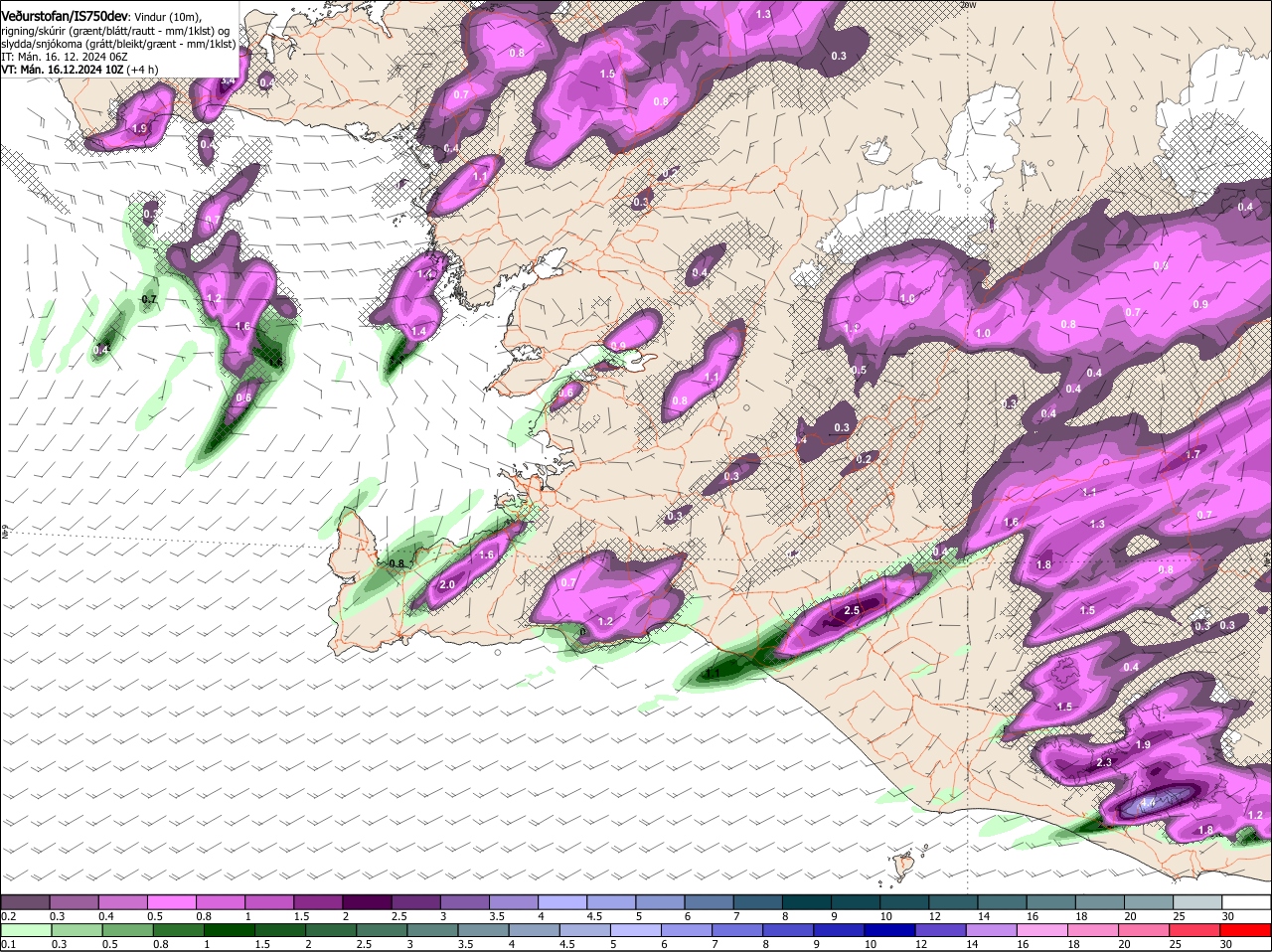Click the '0.5' label in the top legend row
The width and height of the screenshot is (1272, 952).
[155, 916]
